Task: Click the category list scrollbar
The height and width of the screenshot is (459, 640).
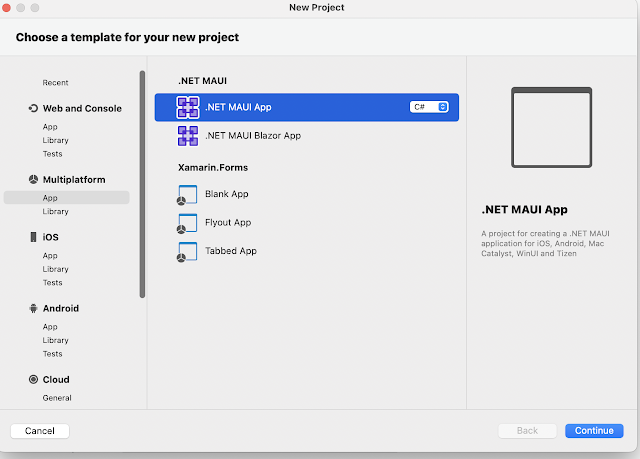Action: point(142,184)
